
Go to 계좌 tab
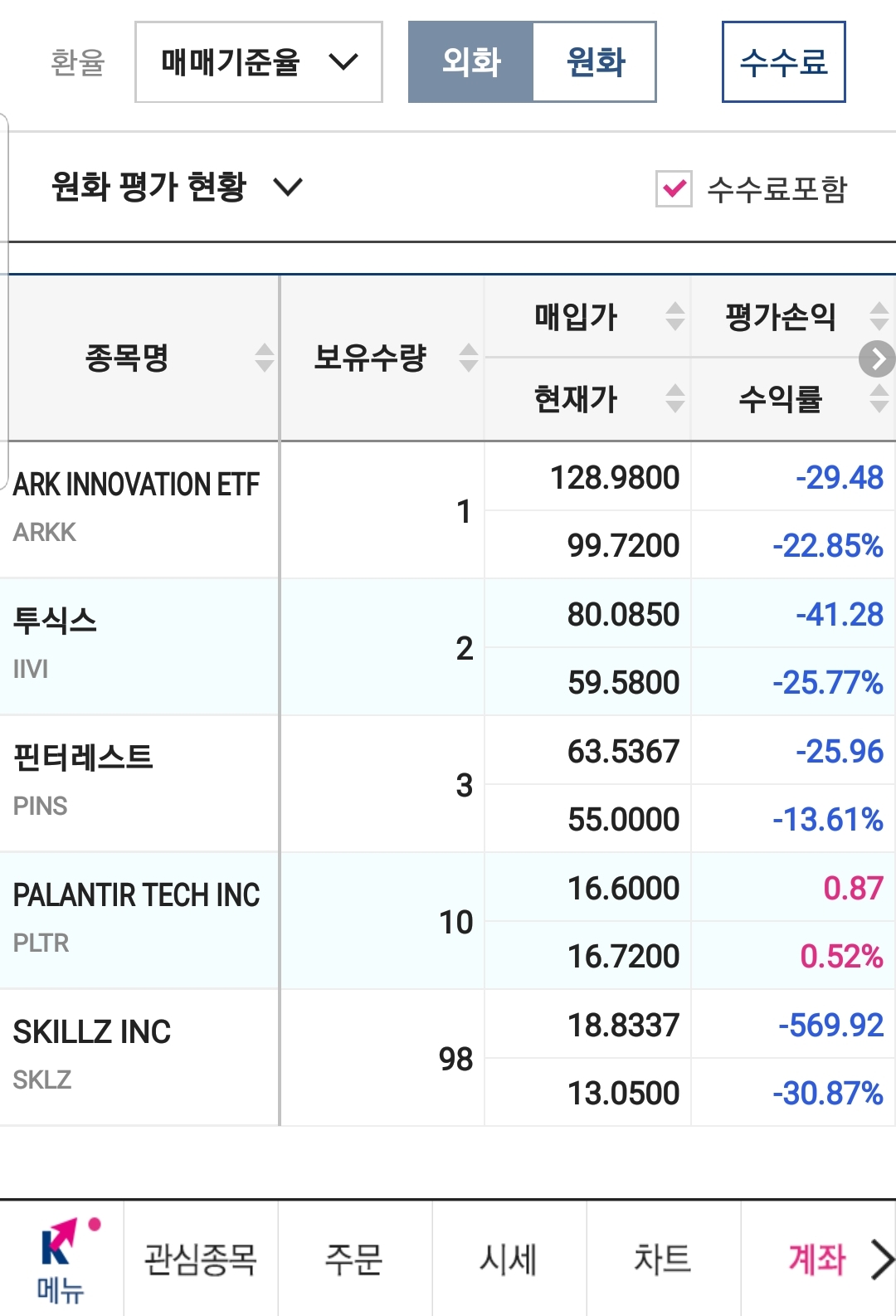[x=816, y=1258]
